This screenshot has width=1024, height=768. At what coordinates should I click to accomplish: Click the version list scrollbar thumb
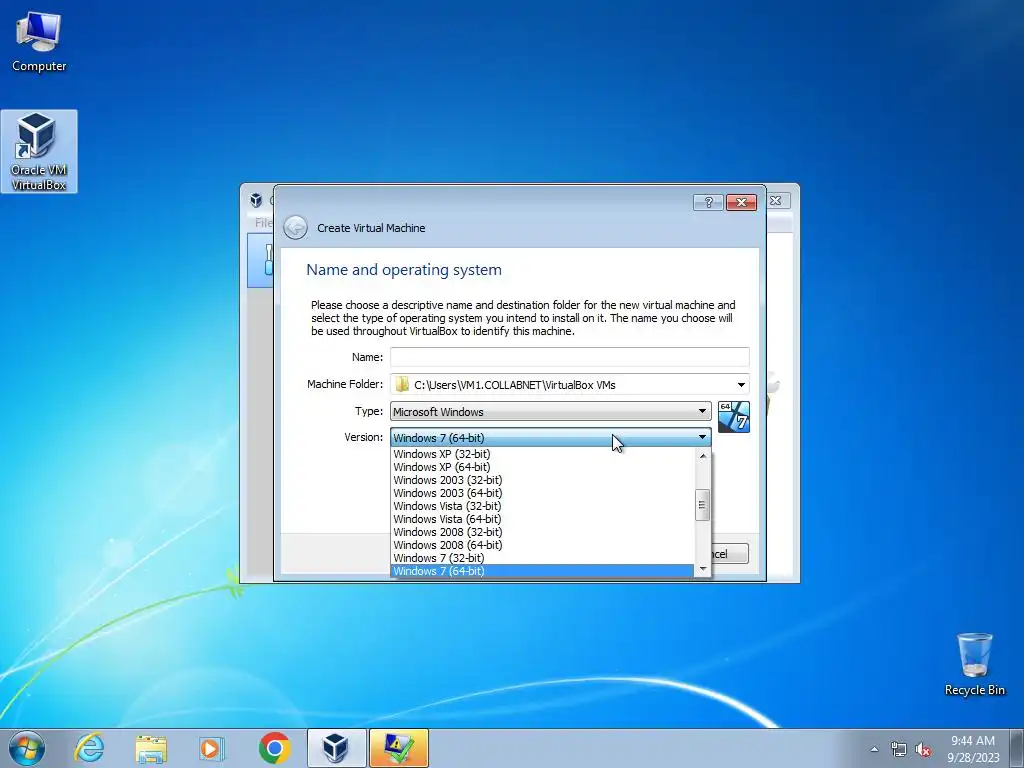coord(703,505)
